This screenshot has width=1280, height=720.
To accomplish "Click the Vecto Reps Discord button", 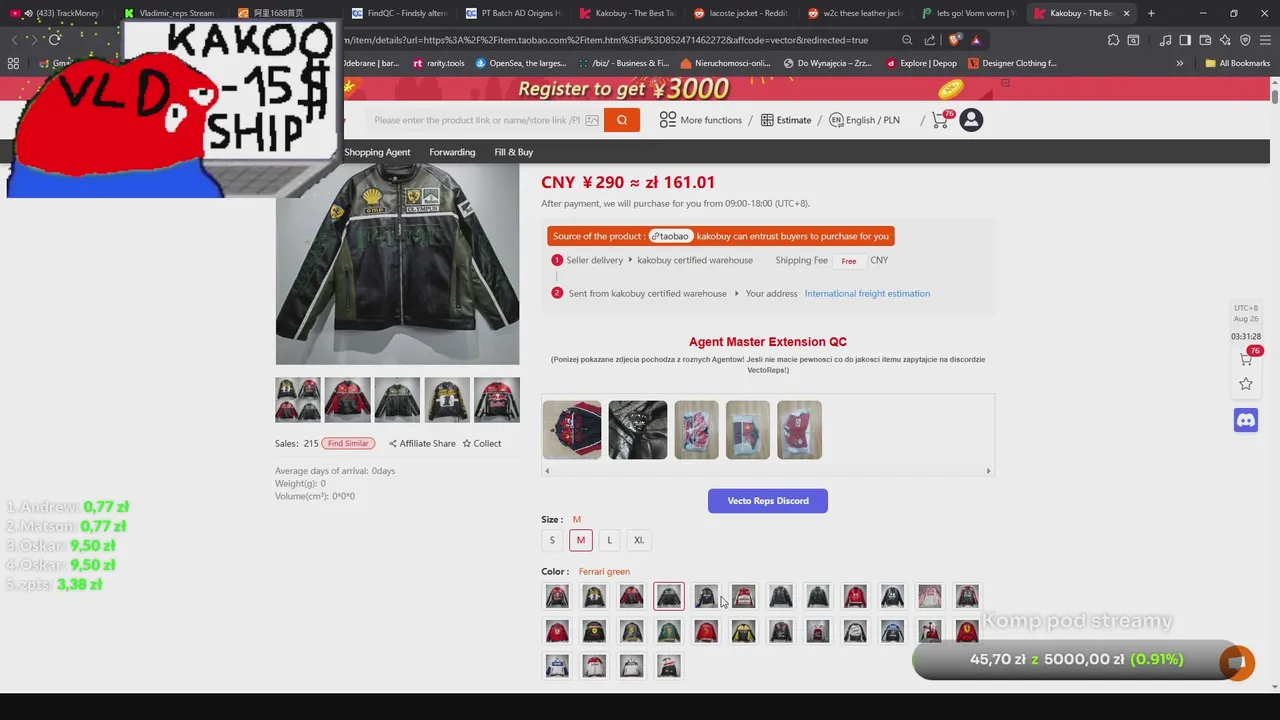I will tap(768, 500).
